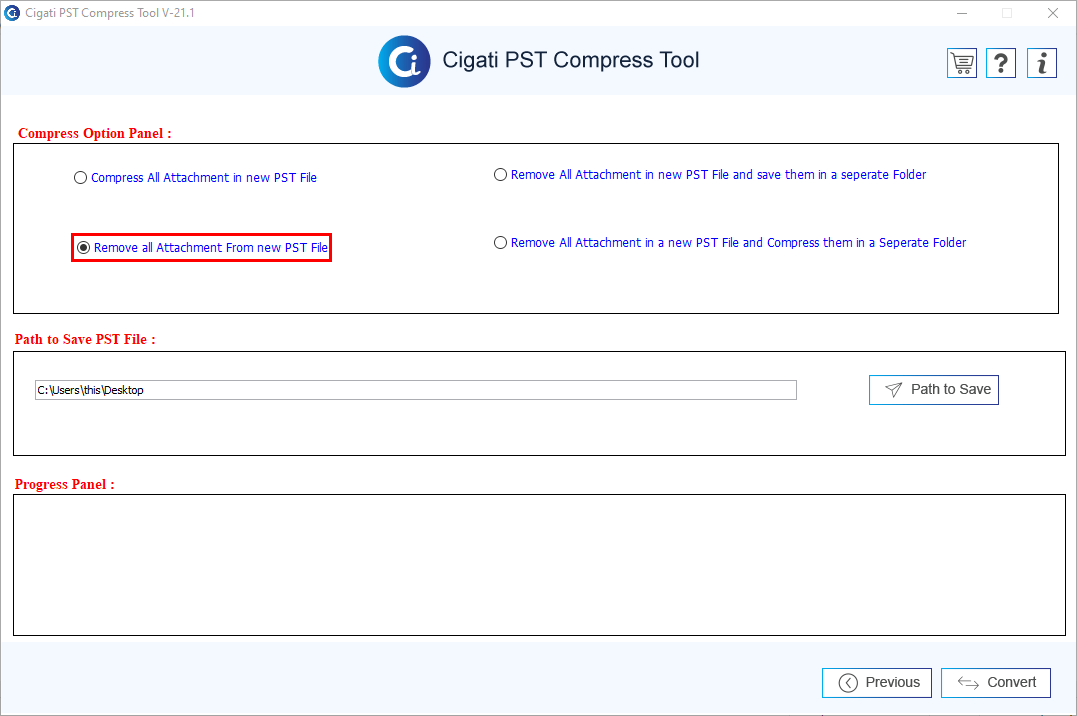
Task: Select Compress All Attachment in new PST File
Action: pyautogui.click(x=195, y=178)
